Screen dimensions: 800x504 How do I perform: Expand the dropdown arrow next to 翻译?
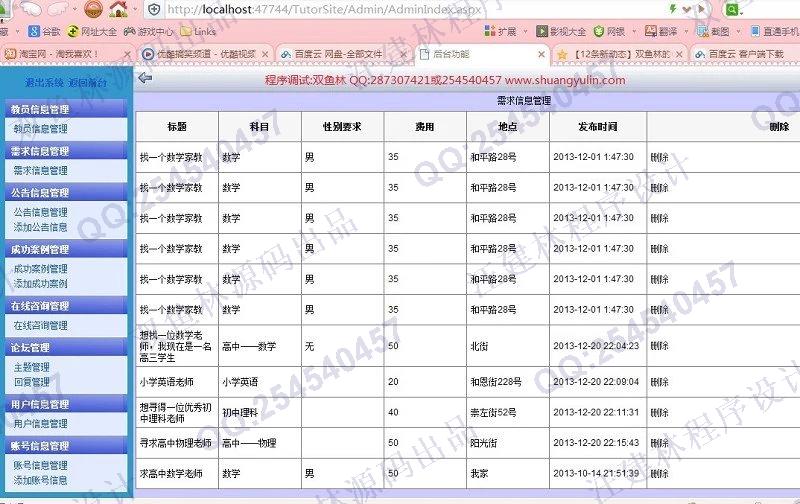click(x=687, y=32)
